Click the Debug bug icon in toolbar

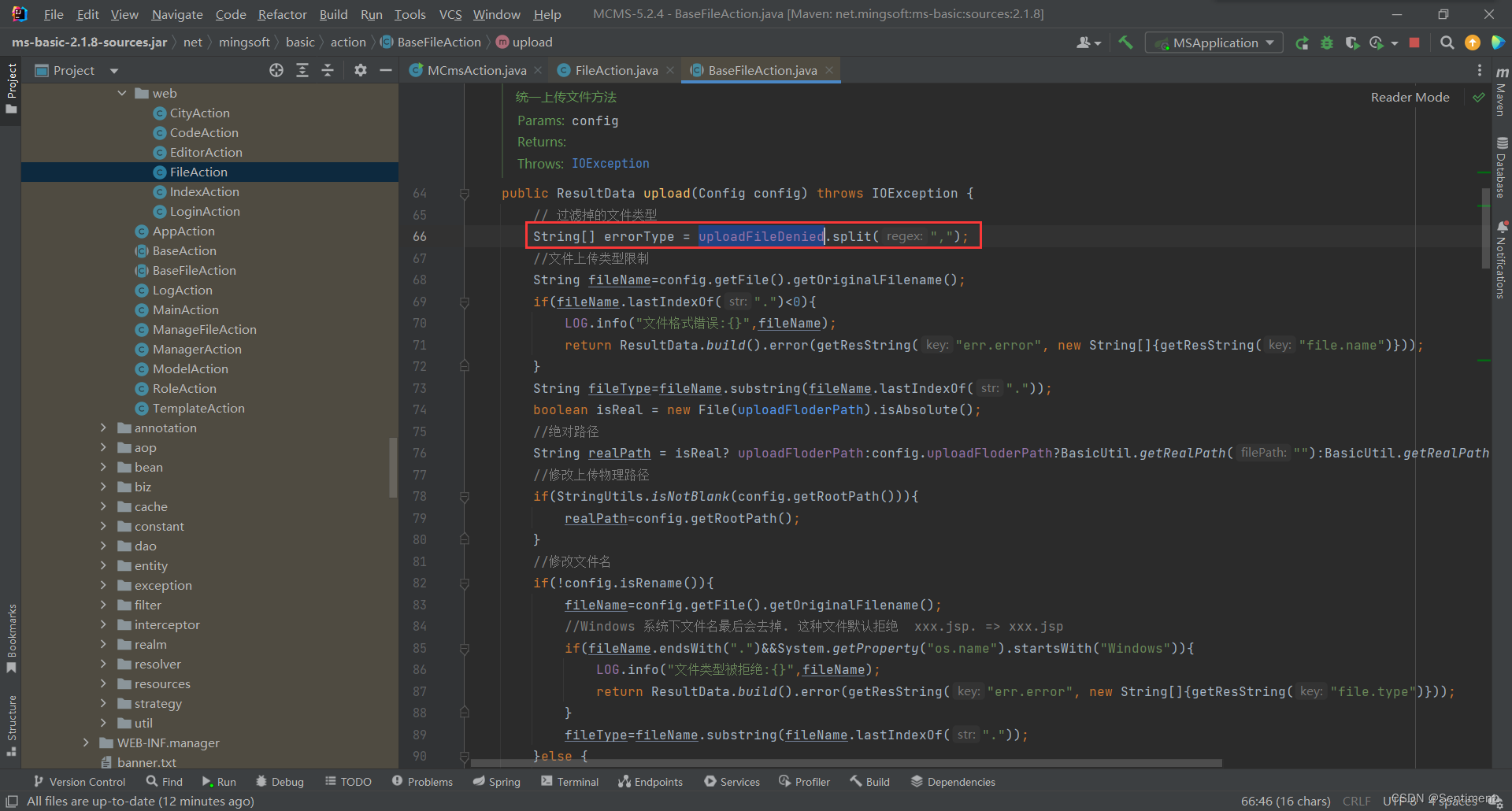tap(1327, 43)
